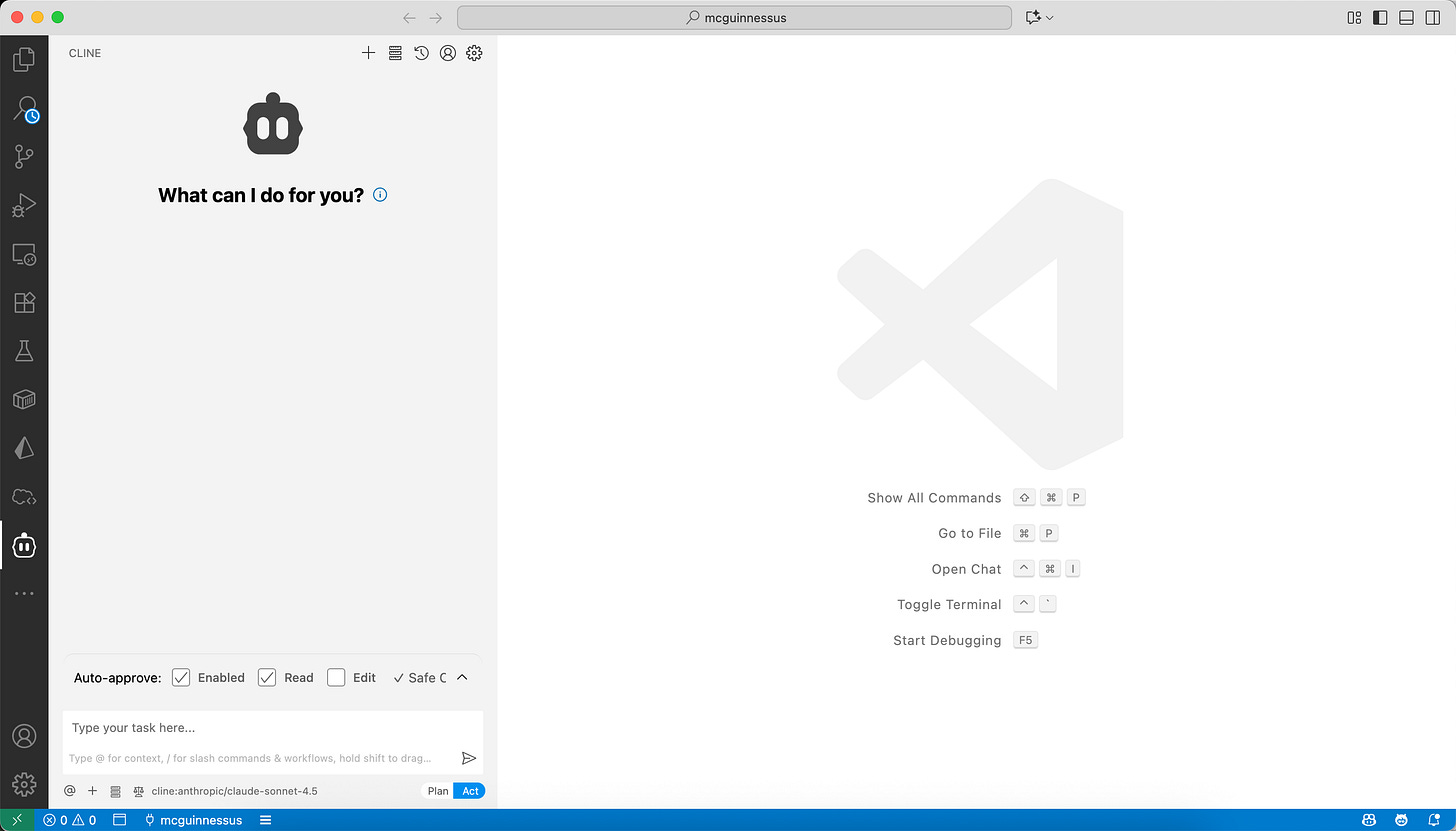Open notifications bell in status bar
The width and height of the screenshot is (1456, 831).
tap(1434, 820)
